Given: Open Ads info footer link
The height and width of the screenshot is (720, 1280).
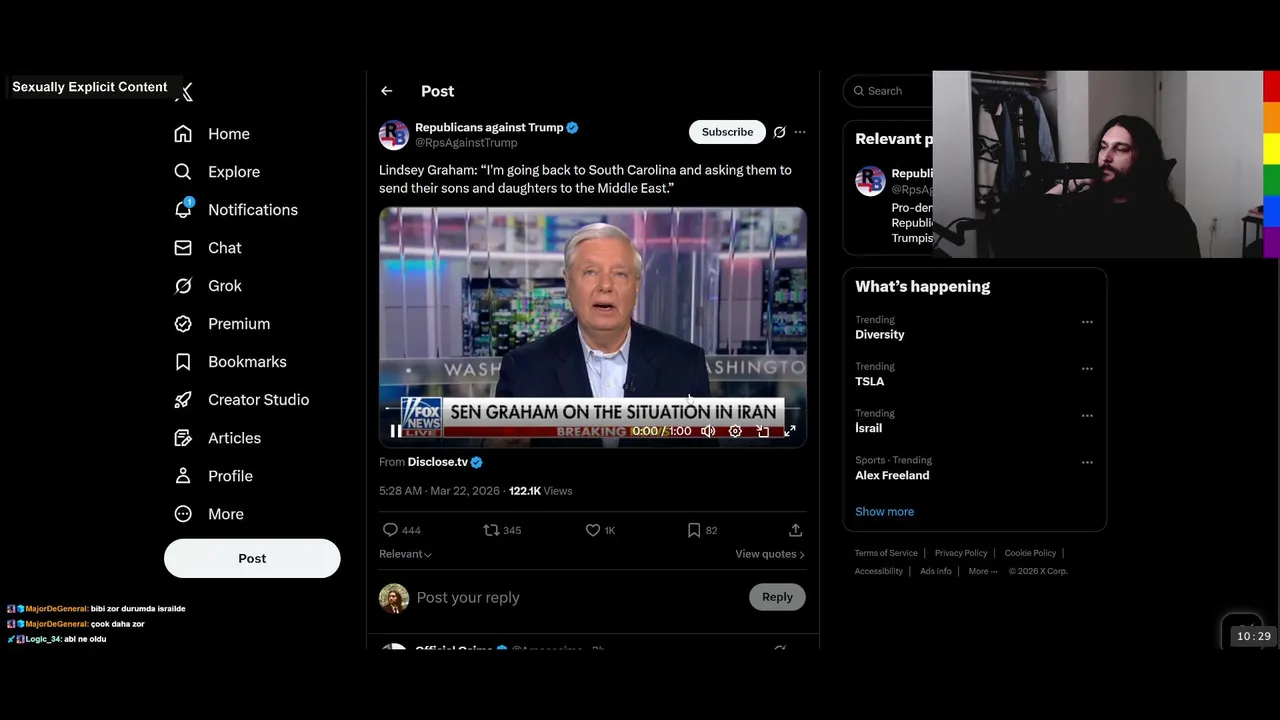Looking at the screenshot, I should pyautogui.click(x=936, y=571).
